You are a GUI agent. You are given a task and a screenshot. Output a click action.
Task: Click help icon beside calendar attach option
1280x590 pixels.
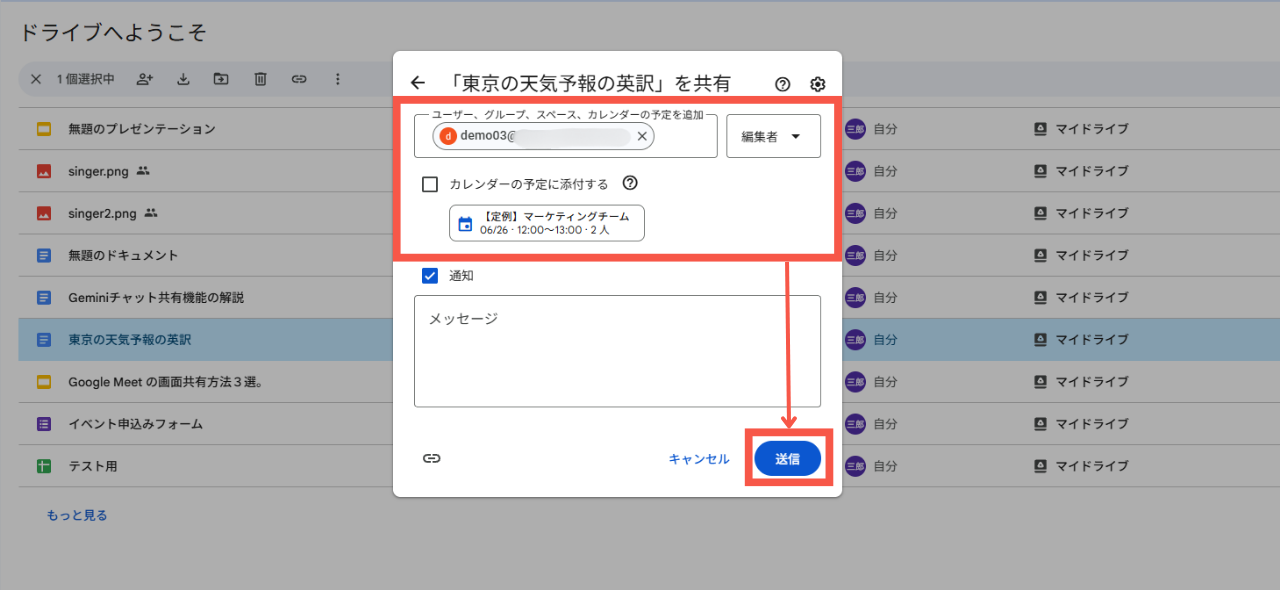click(630, 184)
